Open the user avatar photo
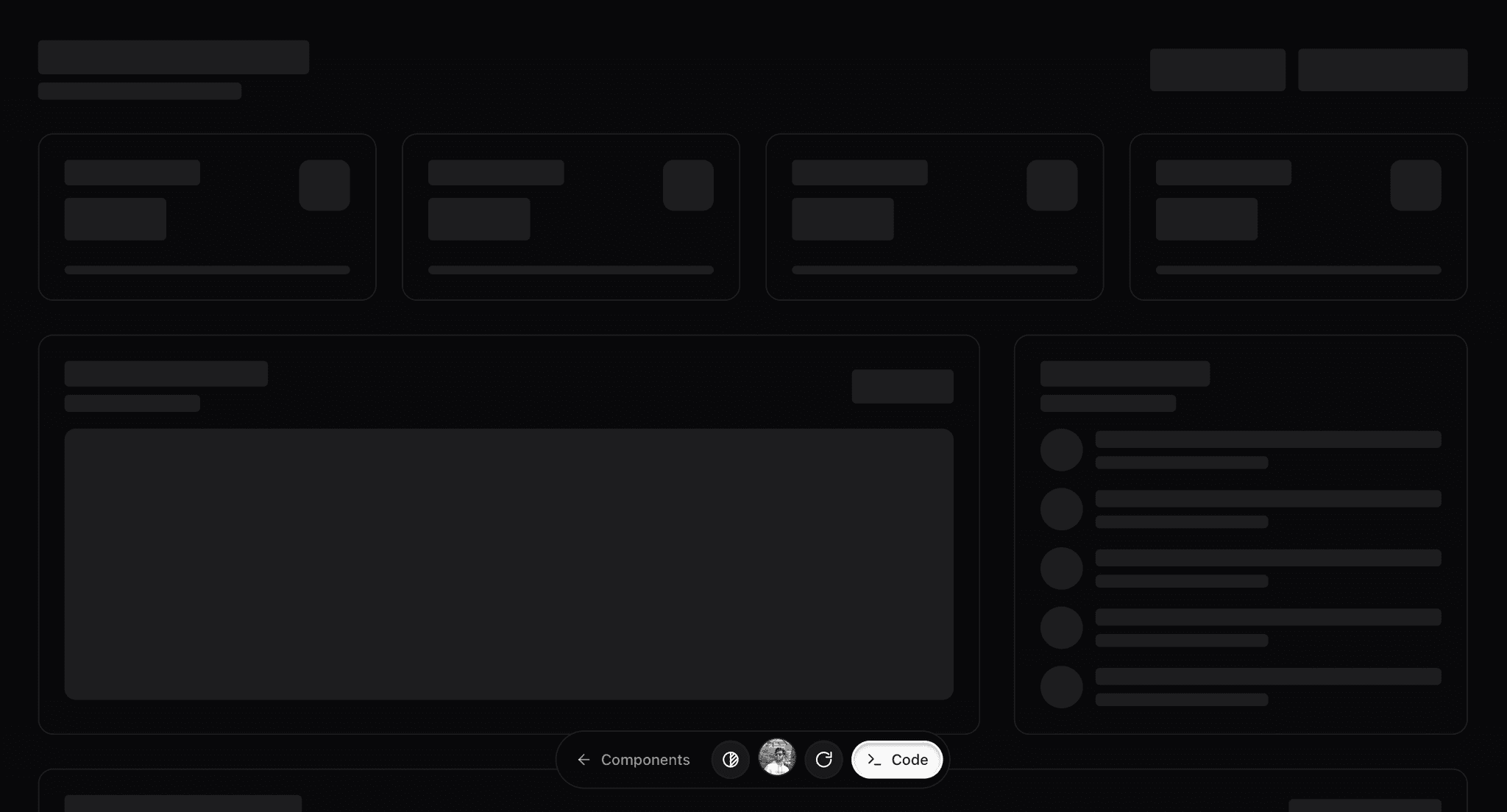 click(777, 758)
